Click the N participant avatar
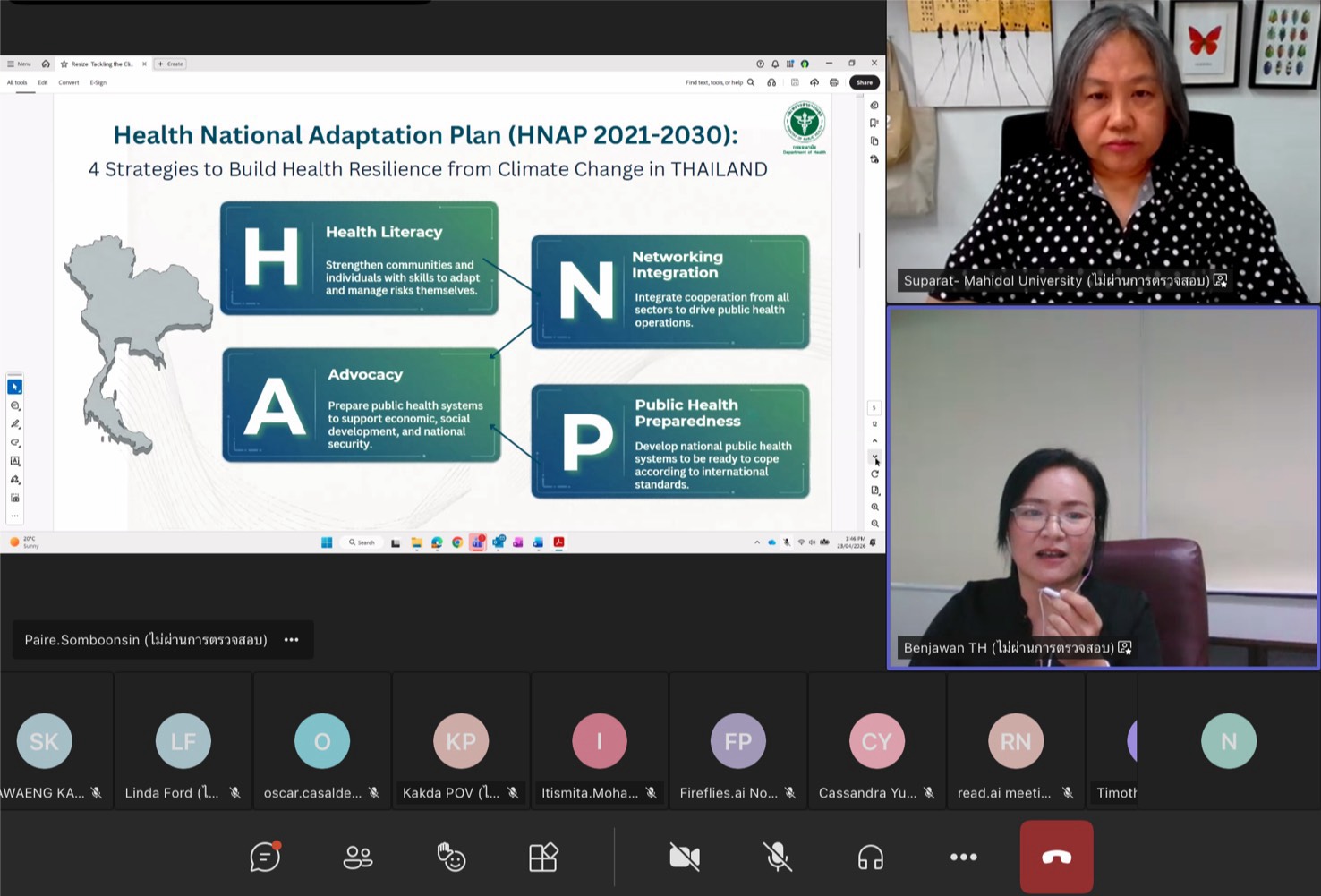The height and width of the screenshot is (896, 1321). (1229, 741)
